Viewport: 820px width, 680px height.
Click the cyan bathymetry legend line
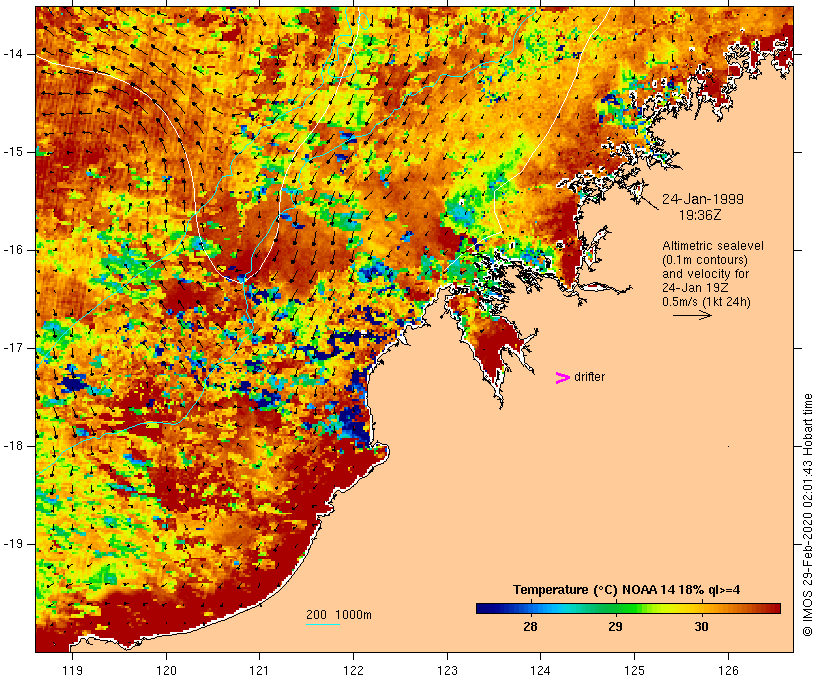tap(323, 624)
